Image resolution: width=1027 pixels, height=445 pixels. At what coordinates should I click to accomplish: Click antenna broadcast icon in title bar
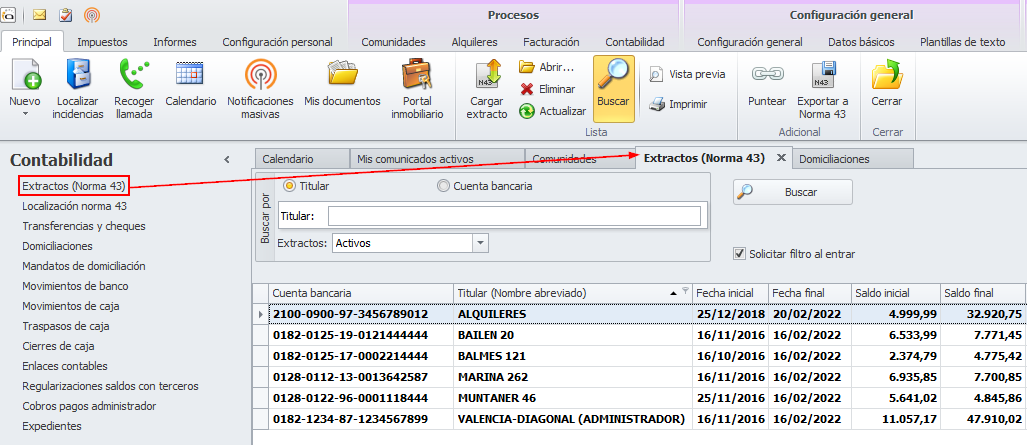(x=93, y=14)
